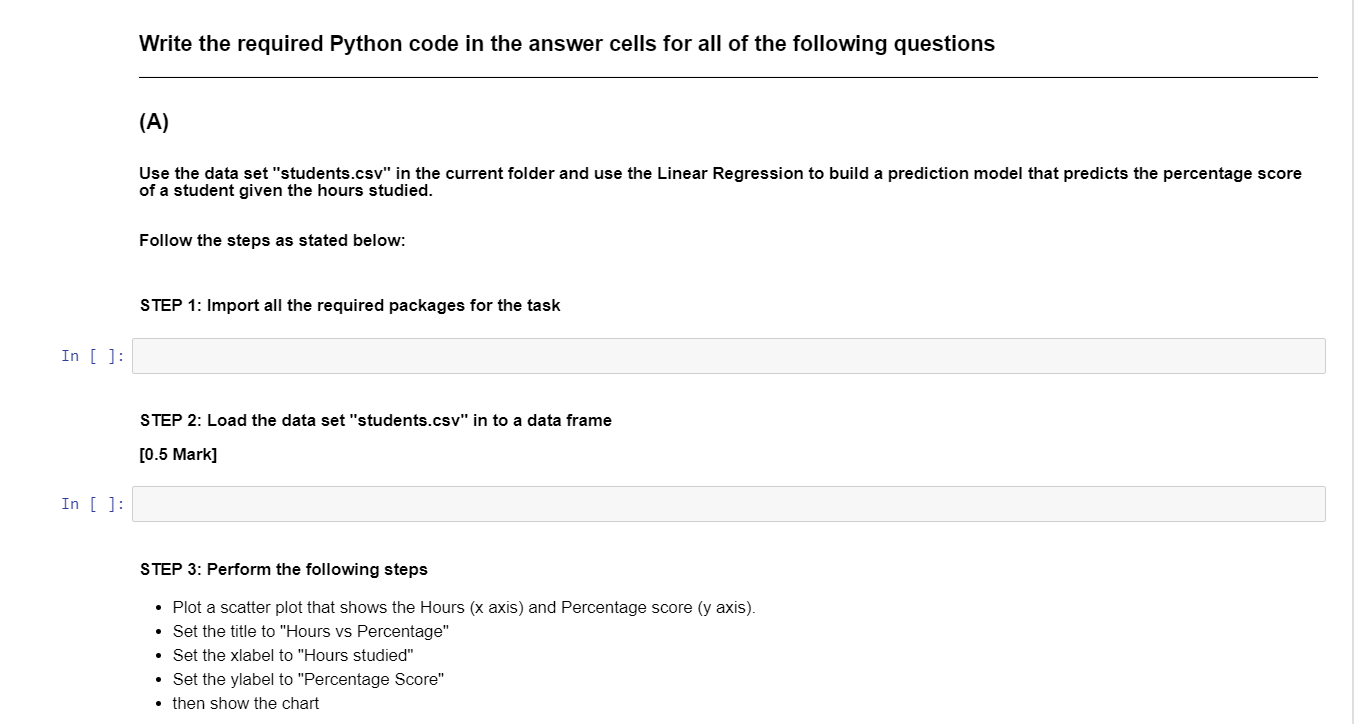Click the heading 'Write the required Python code'

coord(567,44)
